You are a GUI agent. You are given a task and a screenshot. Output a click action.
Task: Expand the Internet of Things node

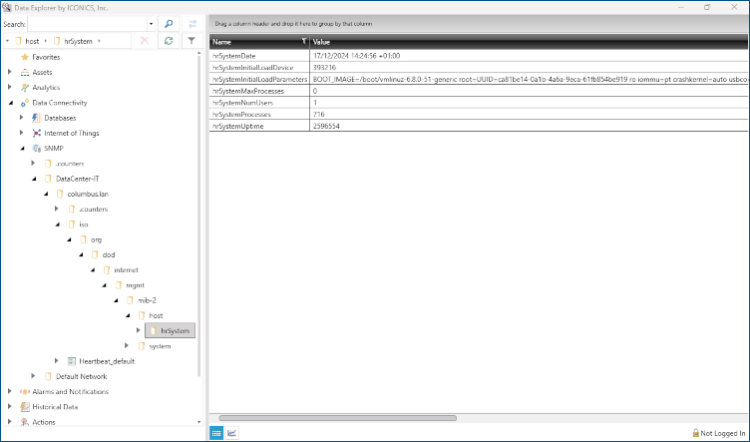(x=22, y=133)
